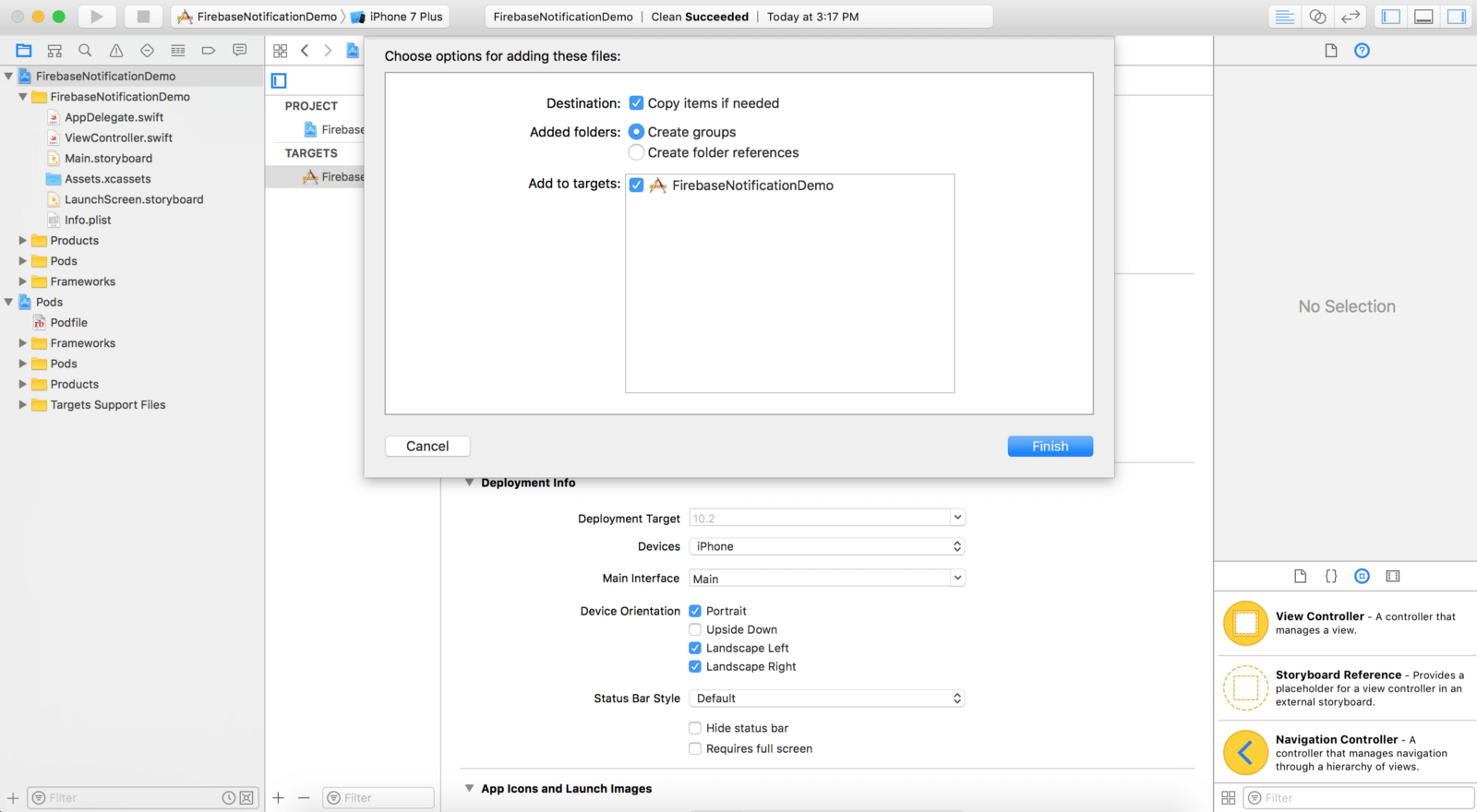Screen dimensions: 1477x812
Task: Show the File inspector icon
Action: [1331, 51]
